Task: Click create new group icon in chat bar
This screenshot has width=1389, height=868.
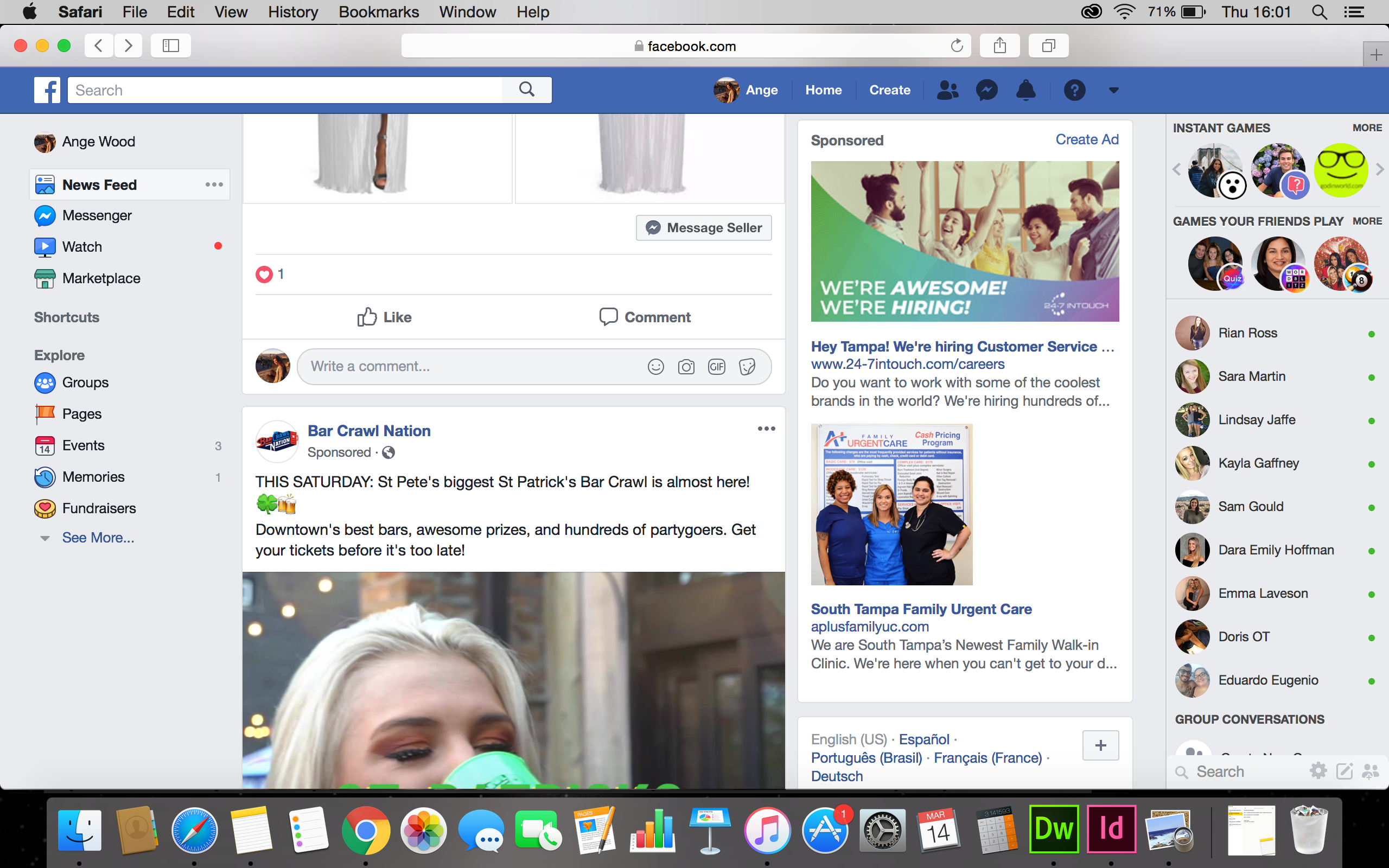Action: point(1371,771)
